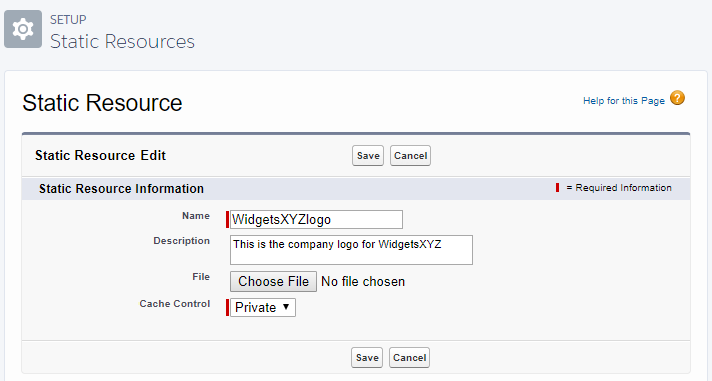This screenshot has height=381, width=712.
Task: Click the SETUP breadcrumb text
Action: (x=68, y=20)
